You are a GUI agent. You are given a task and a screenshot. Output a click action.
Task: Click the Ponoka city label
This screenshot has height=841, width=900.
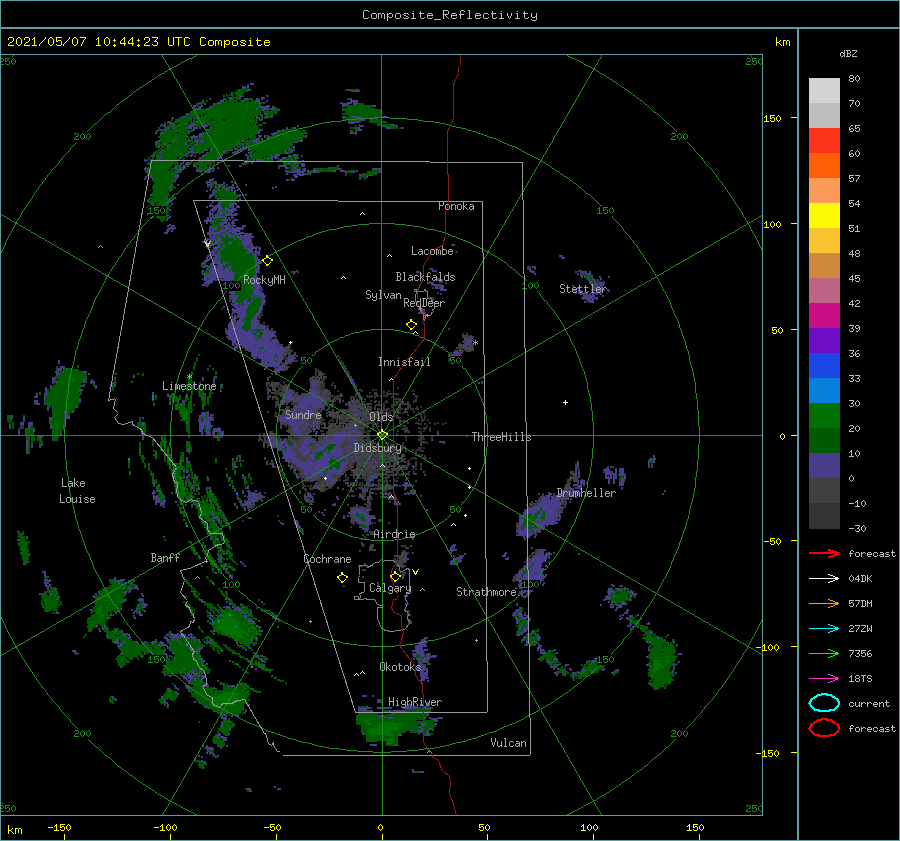[456, 206]
